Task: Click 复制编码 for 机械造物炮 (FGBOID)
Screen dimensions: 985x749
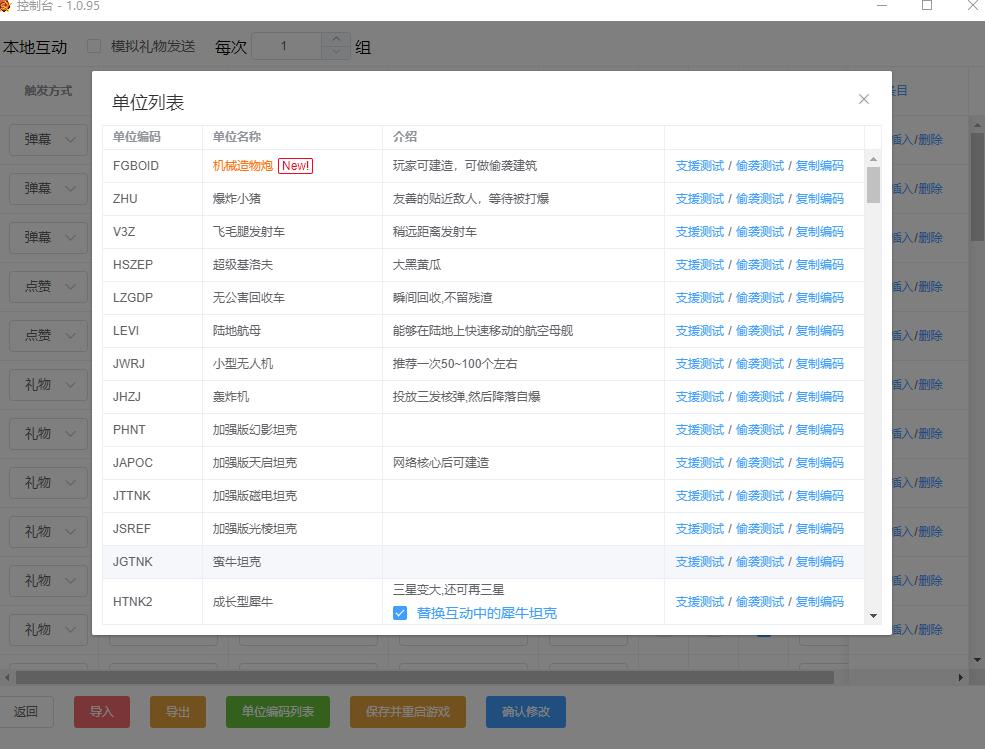Action: (x=819, y=166)
